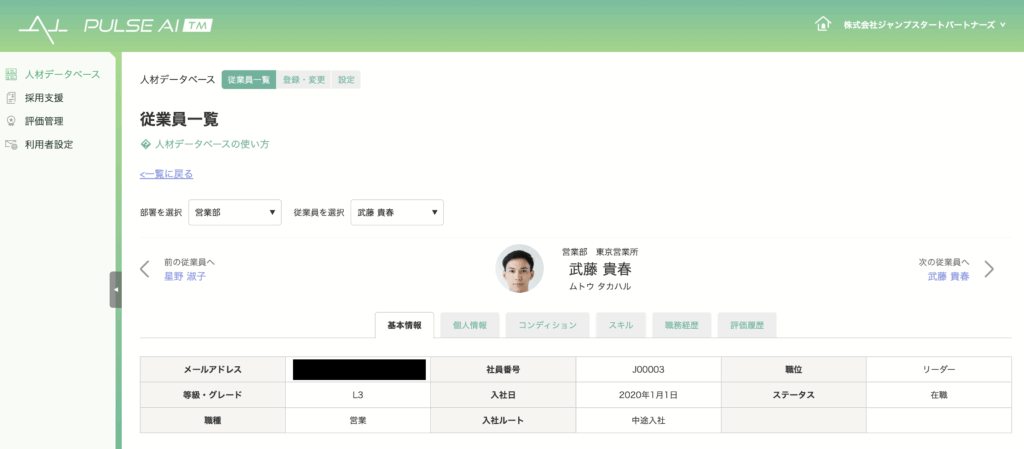Collapse the sidebar with the handle arrow
Screen dimensions: 1024x449
point(116,289)
